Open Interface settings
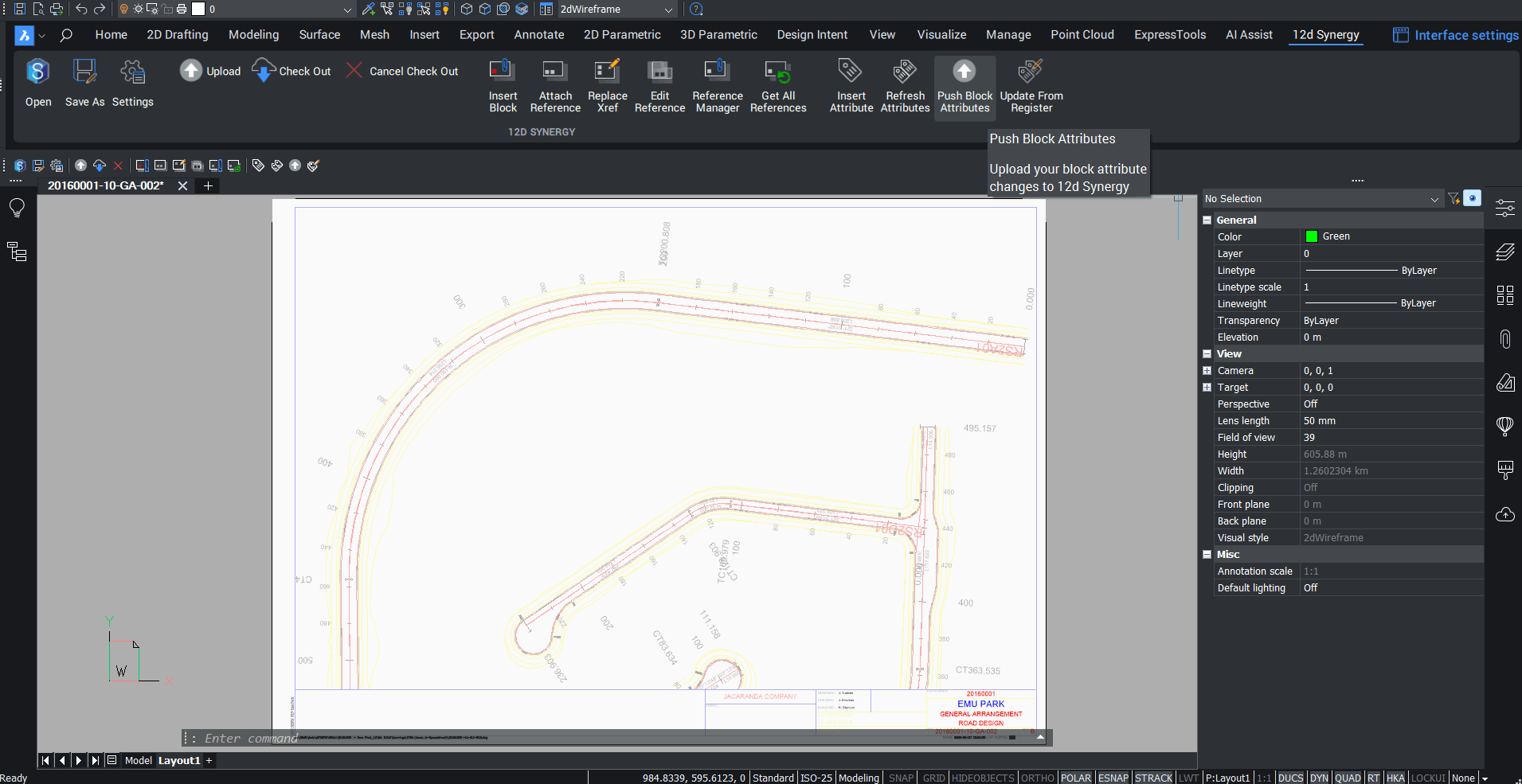This screenshot has width=1522, height=784. click(1456, 35)
